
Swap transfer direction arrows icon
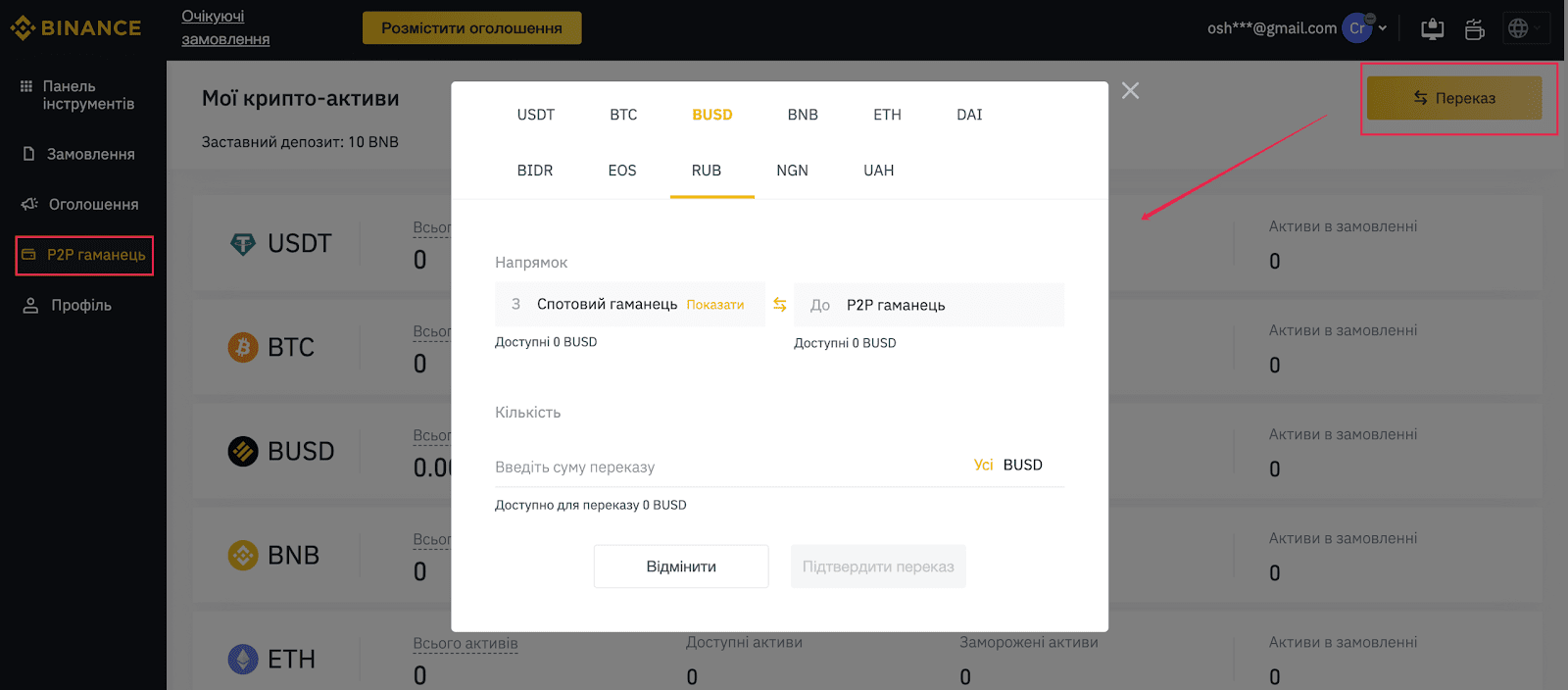pyautogui.click(x=780, y=305)
